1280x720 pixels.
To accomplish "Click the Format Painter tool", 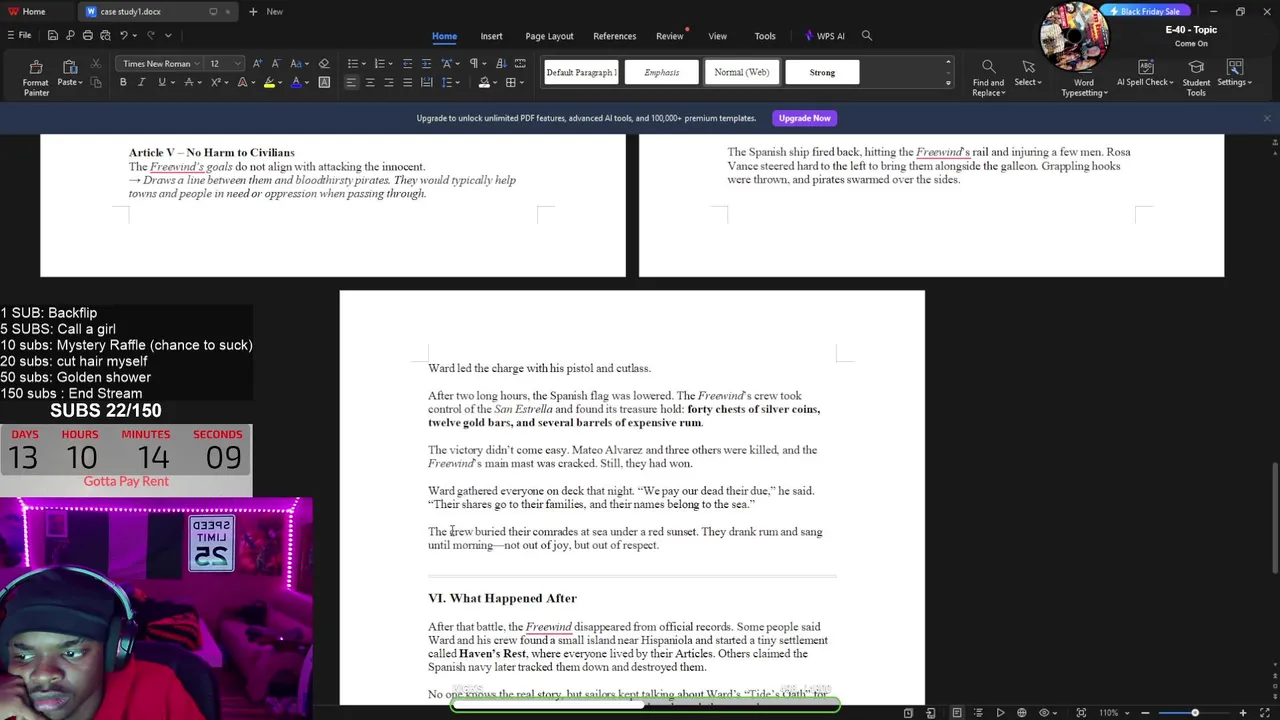I will pyautogui.click(x=36, y=76).
